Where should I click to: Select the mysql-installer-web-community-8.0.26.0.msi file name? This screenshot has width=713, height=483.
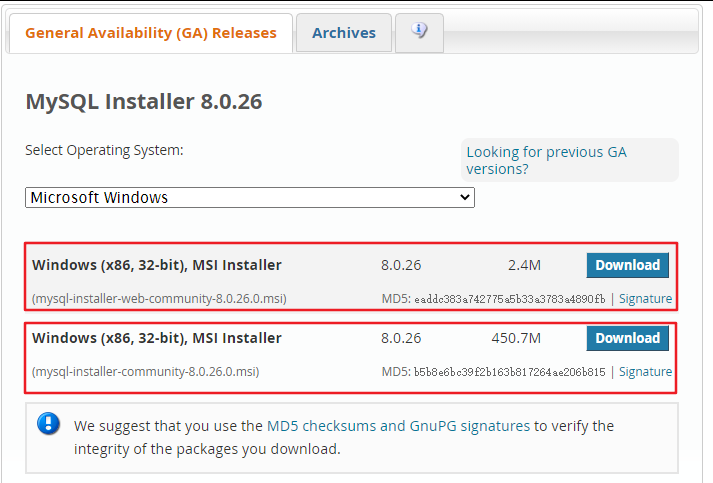[159, 299]
